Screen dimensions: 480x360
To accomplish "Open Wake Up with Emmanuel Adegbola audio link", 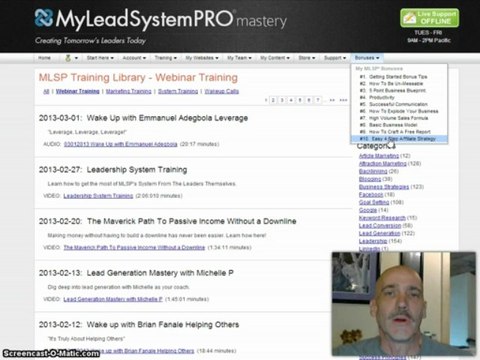I will pos(120,144).
